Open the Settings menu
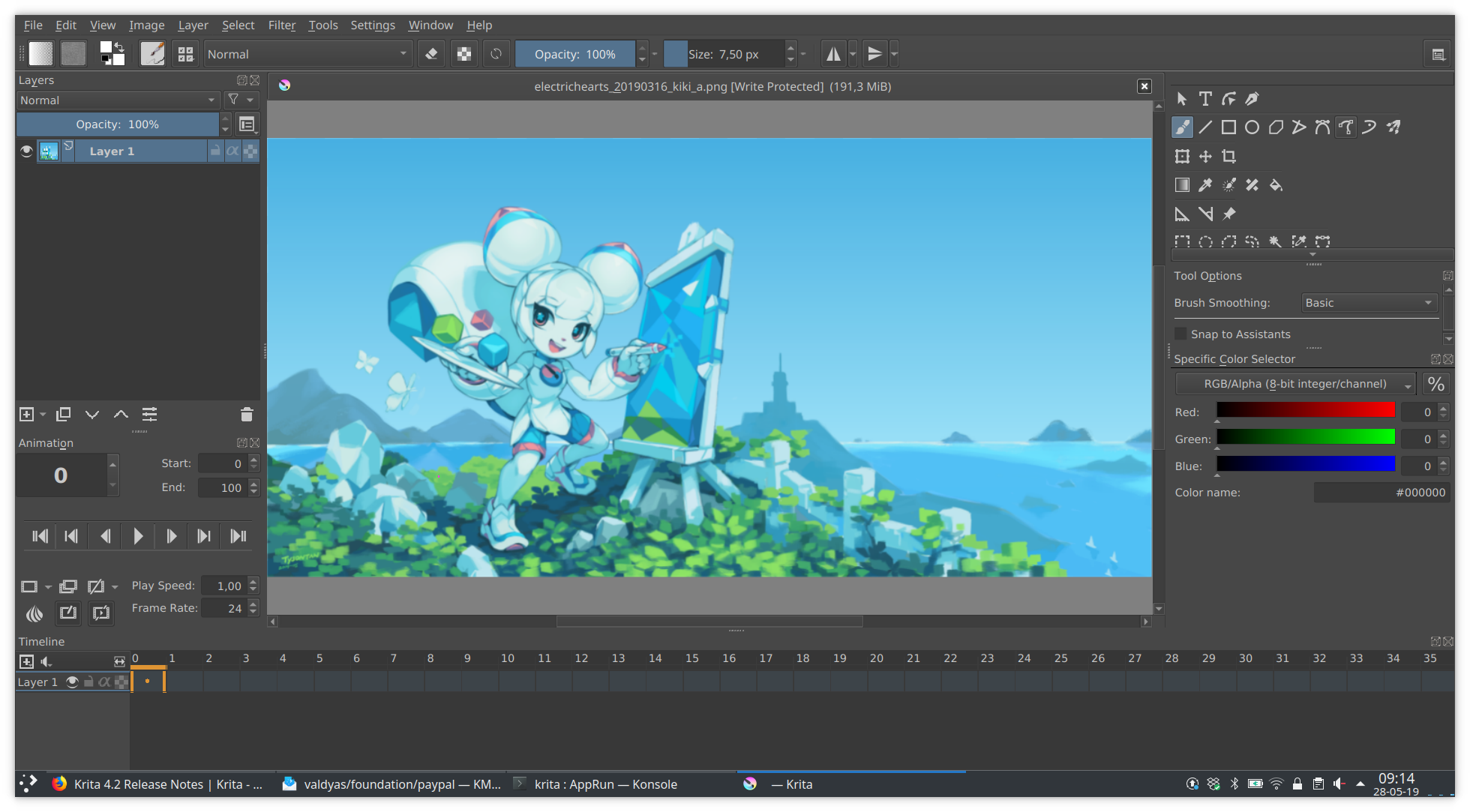The height and width of the screenshot is (812, 1470). coord(373,25)
